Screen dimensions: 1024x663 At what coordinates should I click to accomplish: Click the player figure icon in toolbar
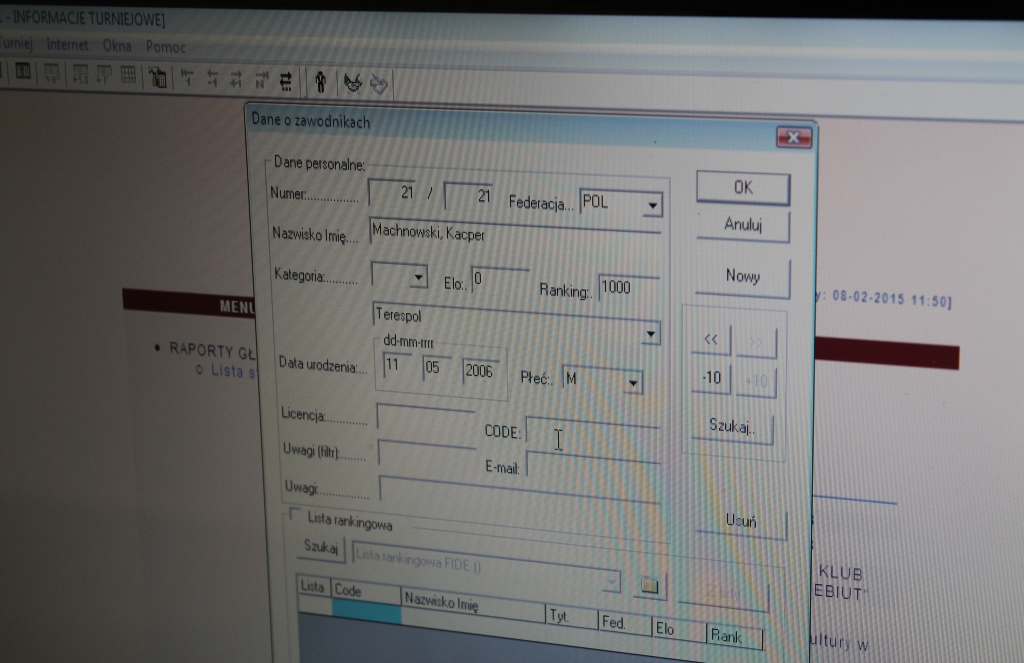point(320,80)
